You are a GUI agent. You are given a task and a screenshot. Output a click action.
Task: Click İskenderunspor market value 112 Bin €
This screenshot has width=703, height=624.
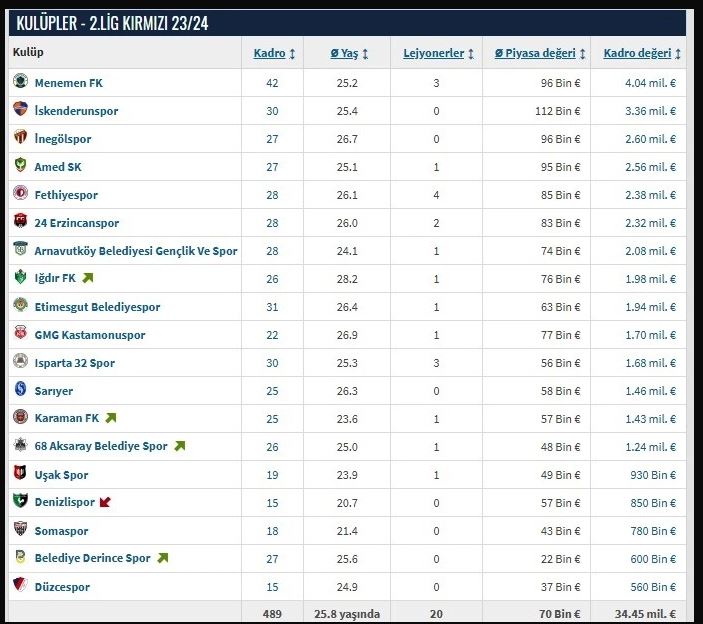point(557,111)
